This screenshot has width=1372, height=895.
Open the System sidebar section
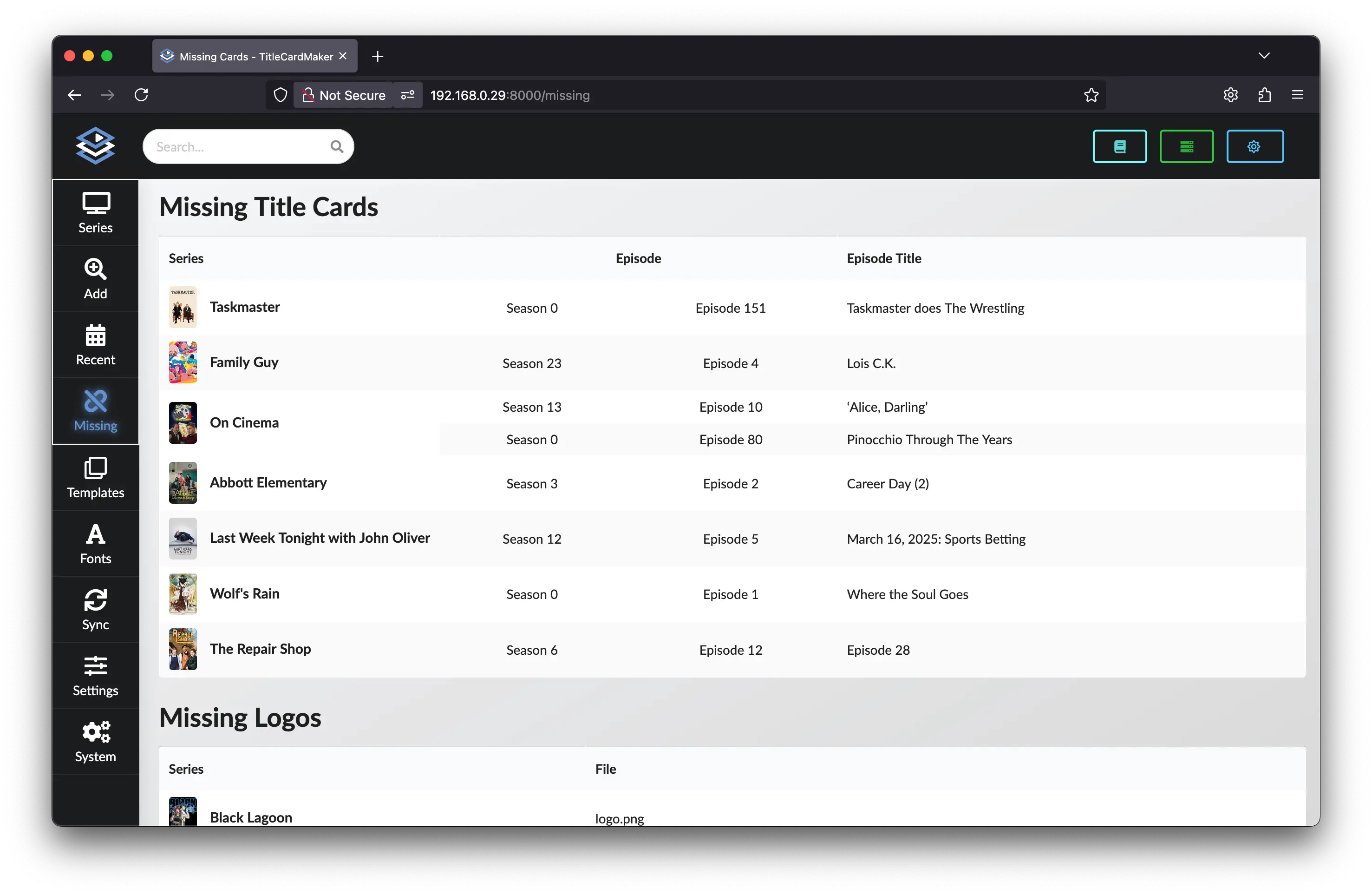(x=95, y=742)
